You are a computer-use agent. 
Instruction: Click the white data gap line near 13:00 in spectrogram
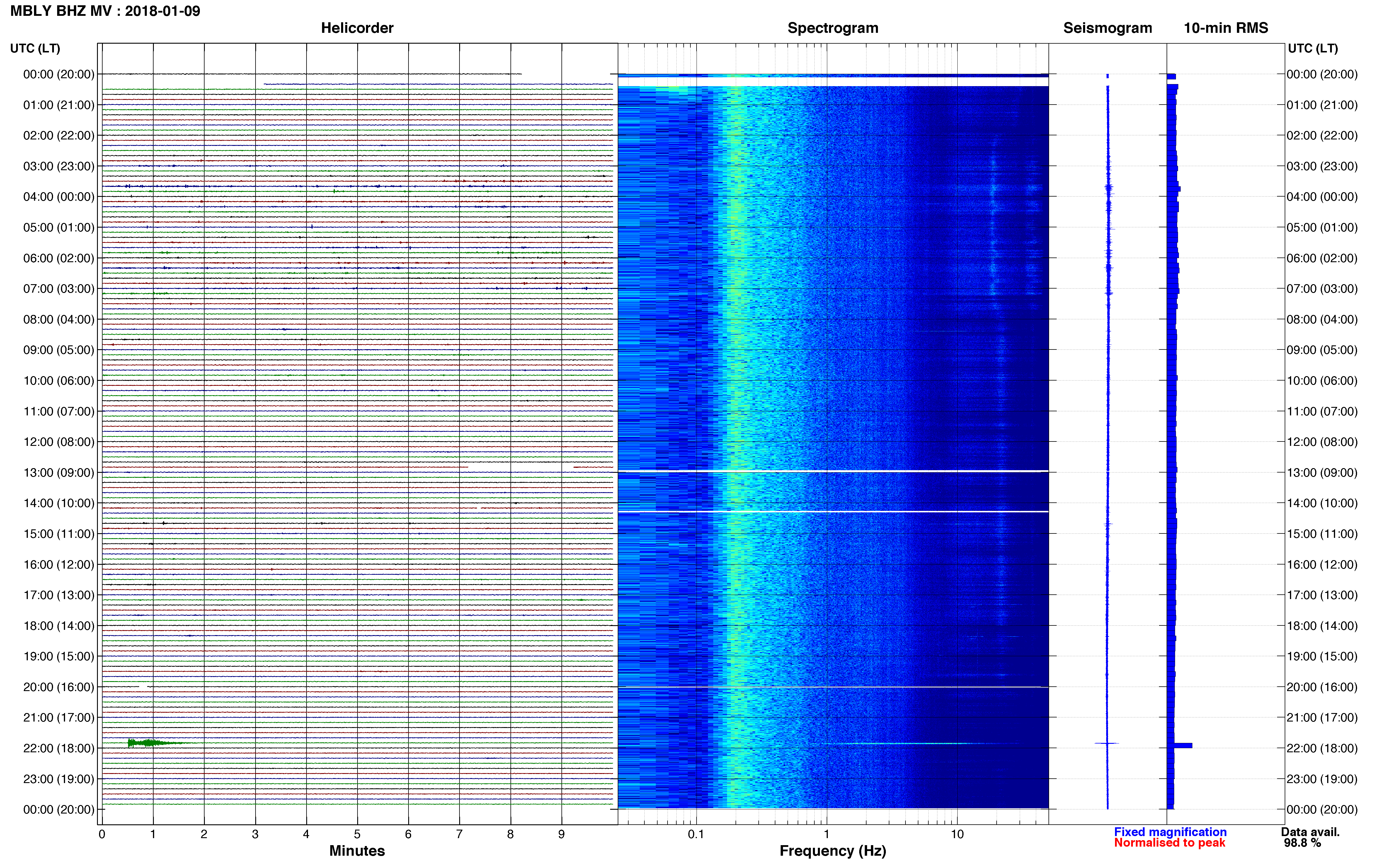833,471
